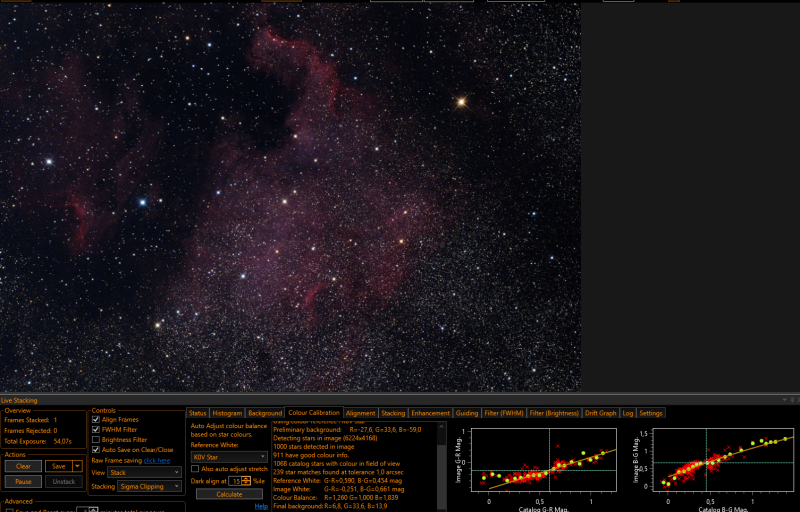
Task: Open the Reference White K0V Star dropdown
Action: coord(229,457)
